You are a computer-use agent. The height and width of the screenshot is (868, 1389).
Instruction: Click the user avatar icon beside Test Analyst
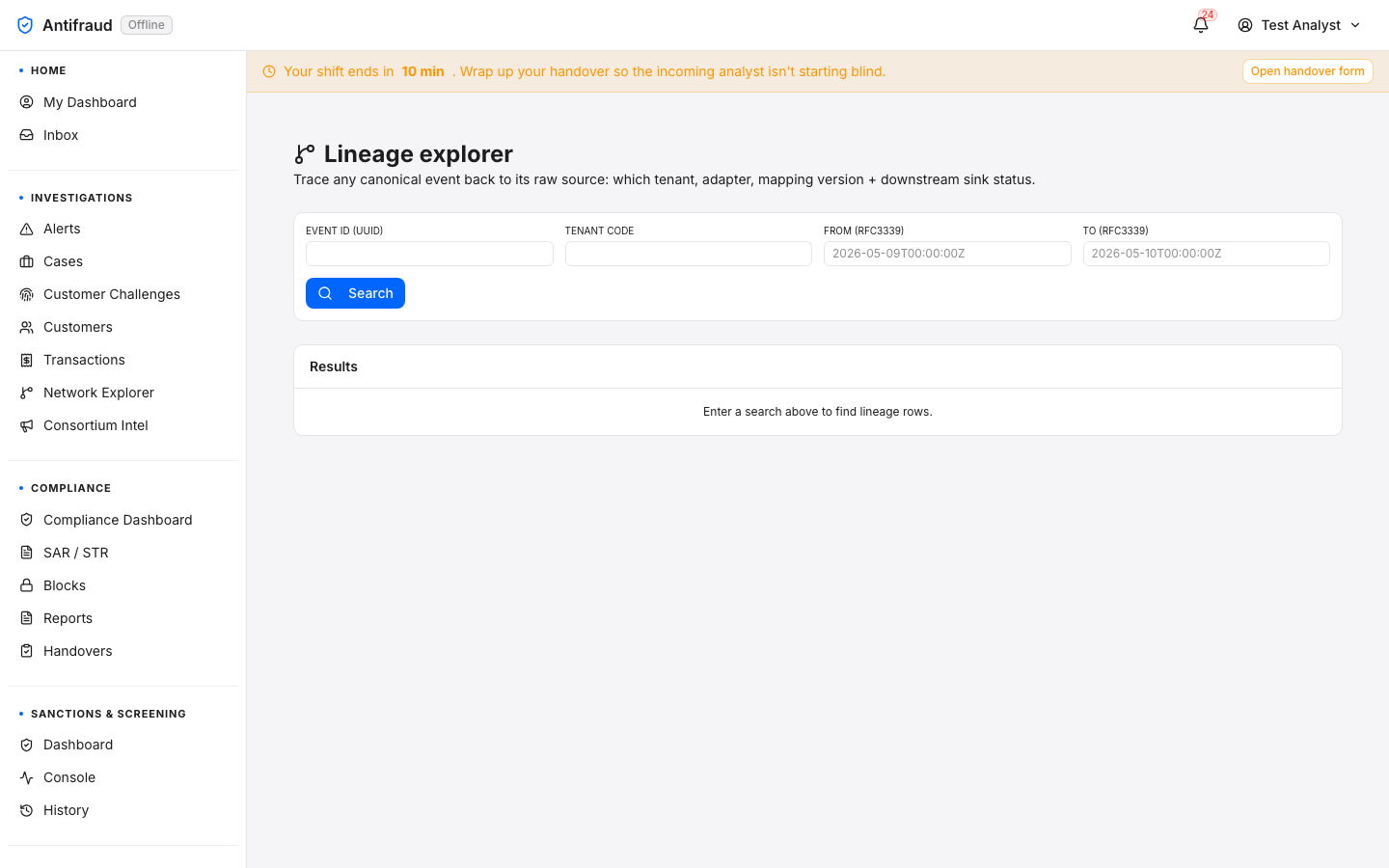1245,25
